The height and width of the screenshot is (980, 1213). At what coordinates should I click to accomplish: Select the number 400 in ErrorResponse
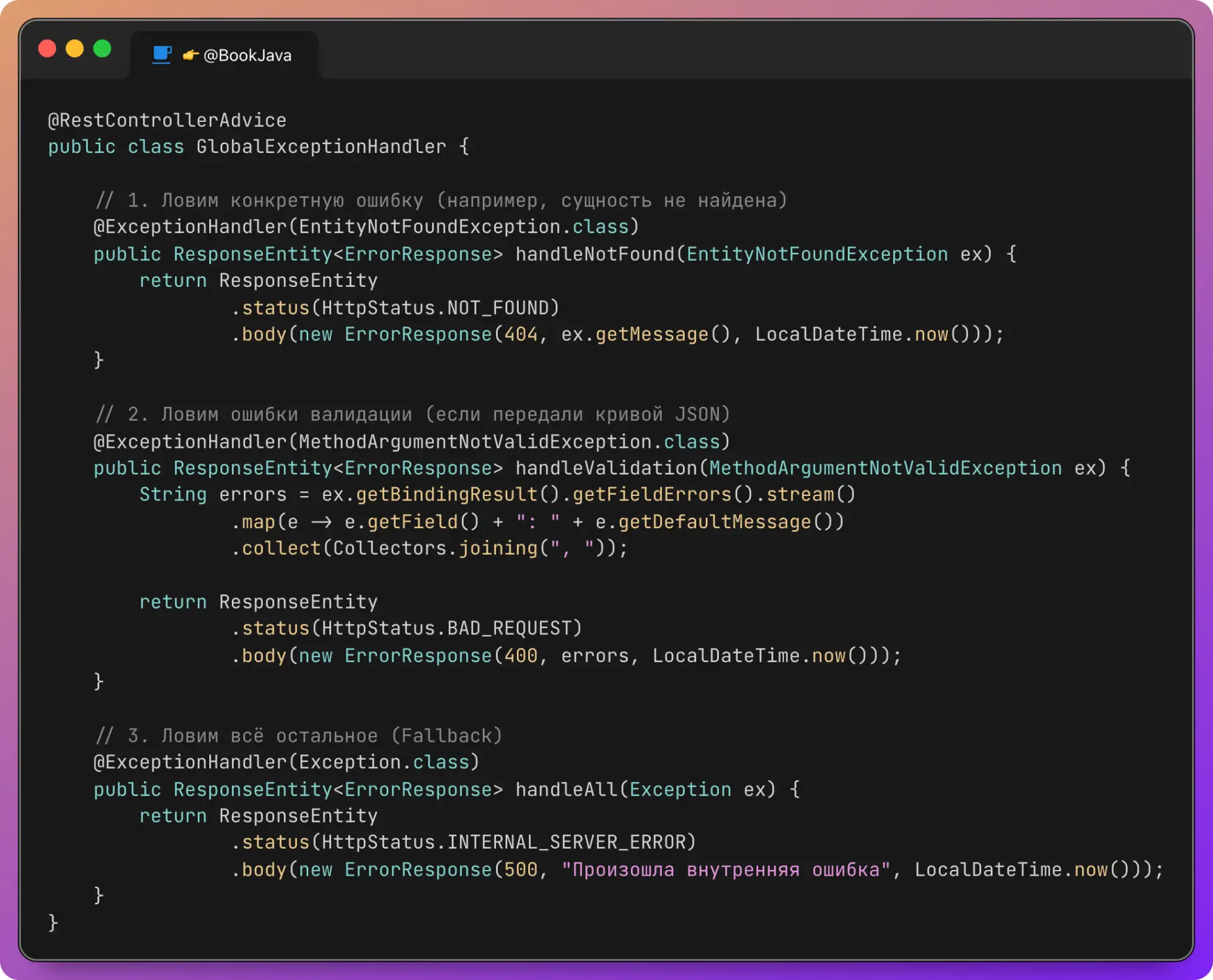coord(521,656)
